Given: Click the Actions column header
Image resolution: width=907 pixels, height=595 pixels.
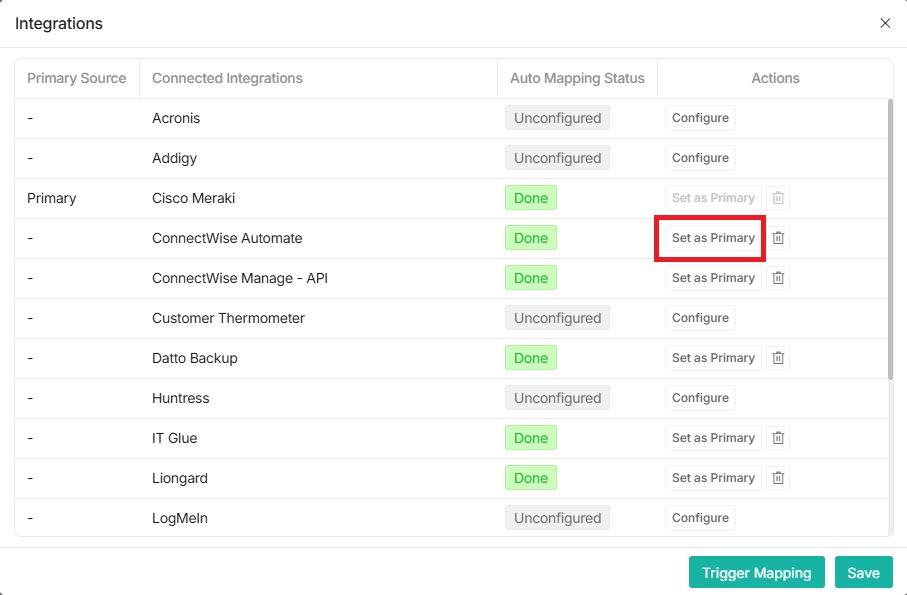Looking at the screenshot, I should (775, 78).
